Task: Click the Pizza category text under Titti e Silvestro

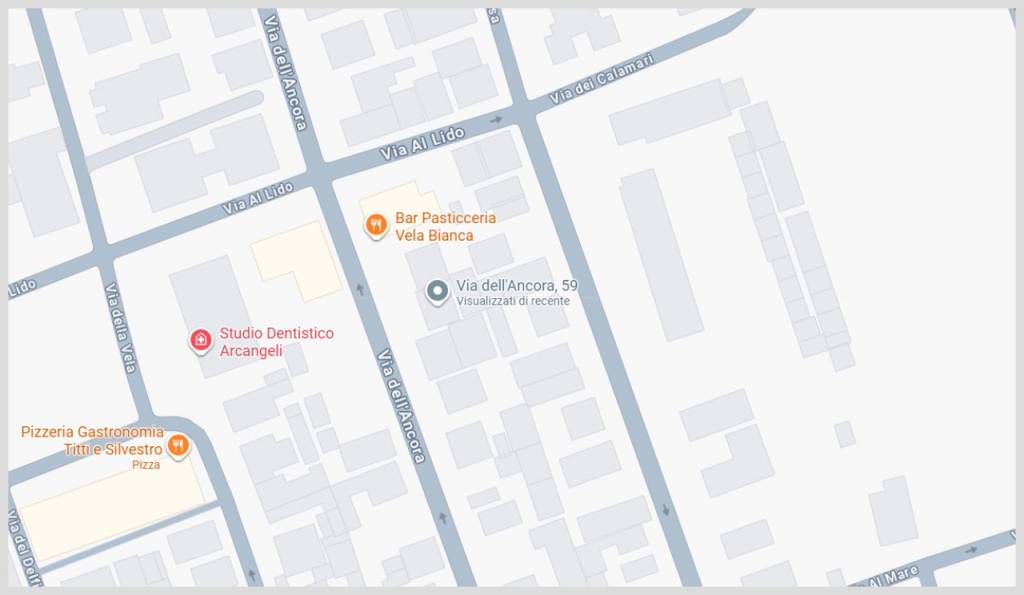Action: click(146, 465)
